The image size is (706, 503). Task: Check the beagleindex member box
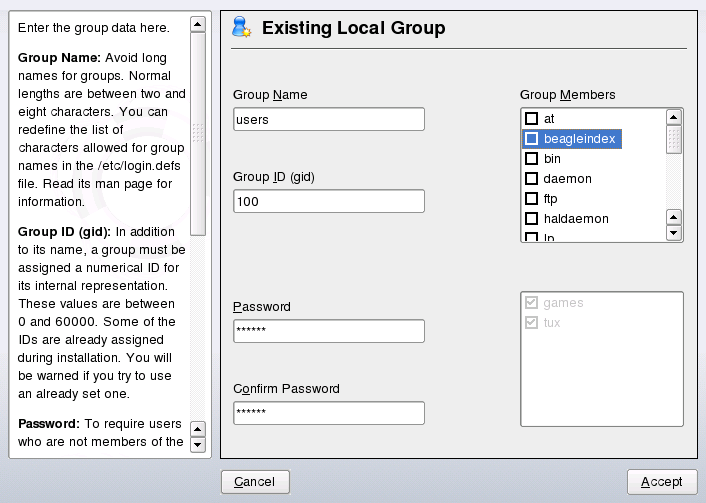532,139
